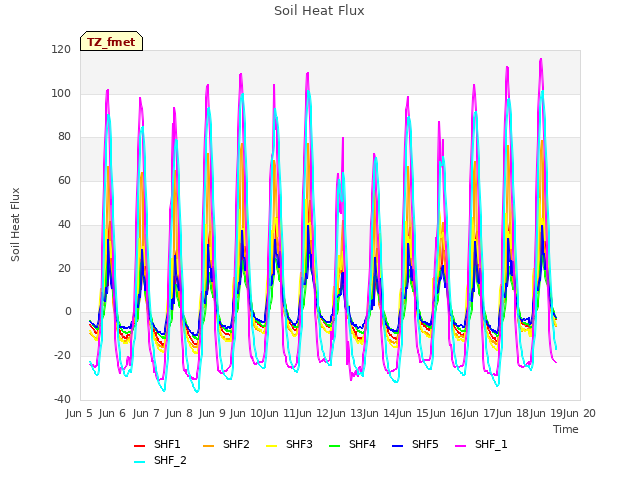Toggle the SHF_2 legend entry
Image resolution: width=640 pixels, height=480 pixels.
pos(160,460)
